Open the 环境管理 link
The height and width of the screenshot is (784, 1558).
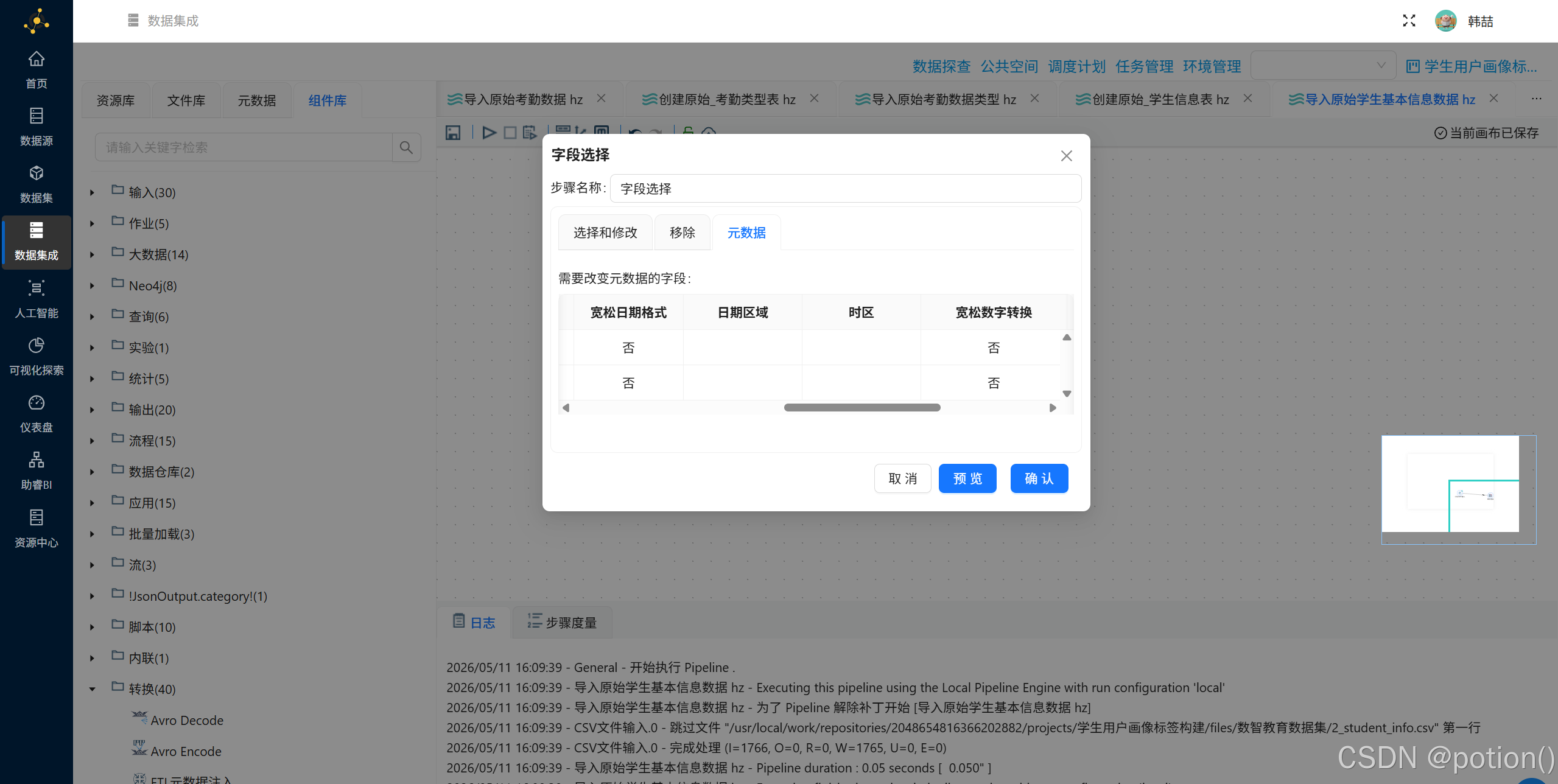(1212, 66)
